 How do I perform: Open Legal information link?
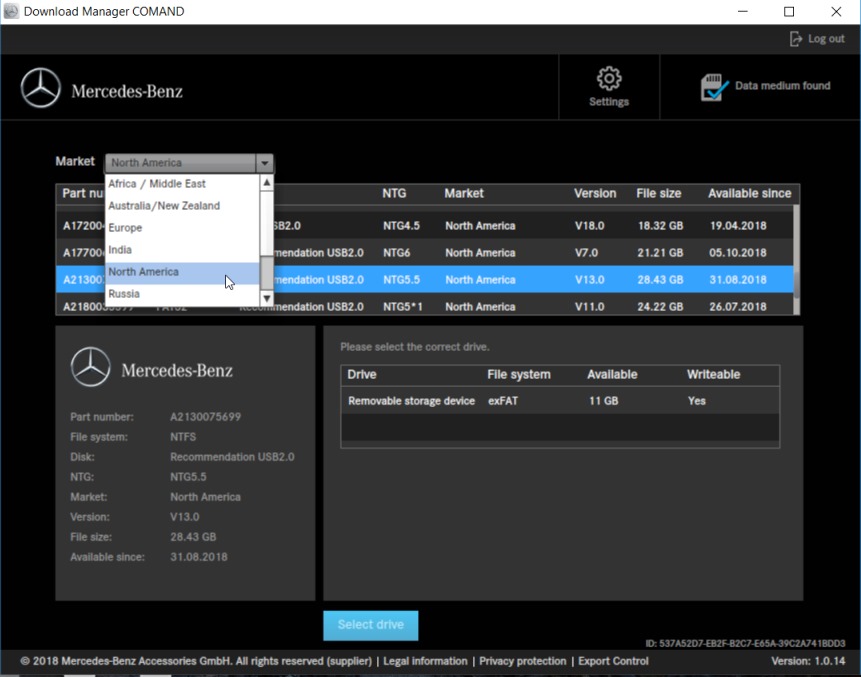425,661
